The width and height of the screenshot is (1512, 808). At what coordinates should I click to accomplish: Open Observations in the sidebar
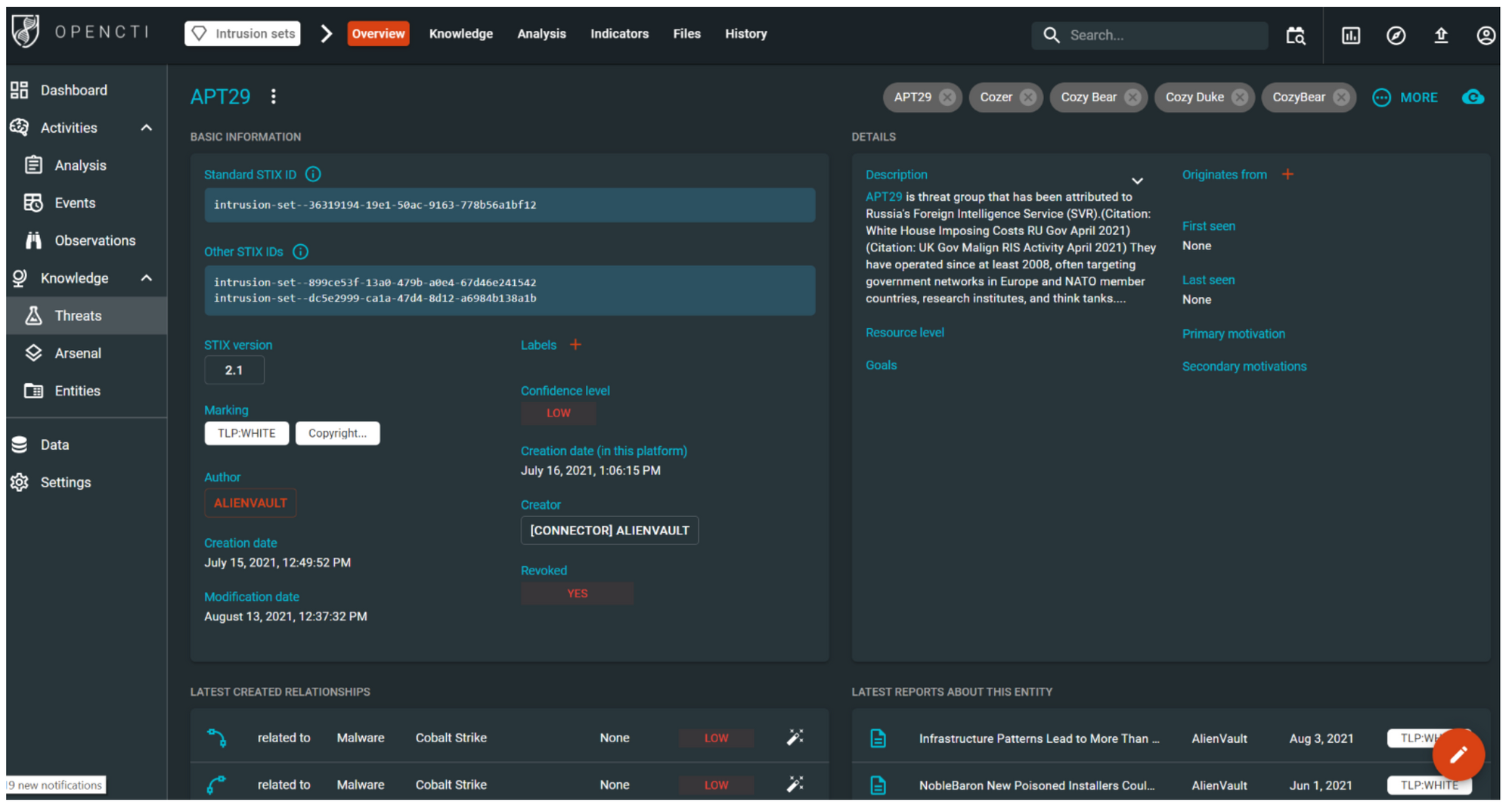[x=94, y=240]
